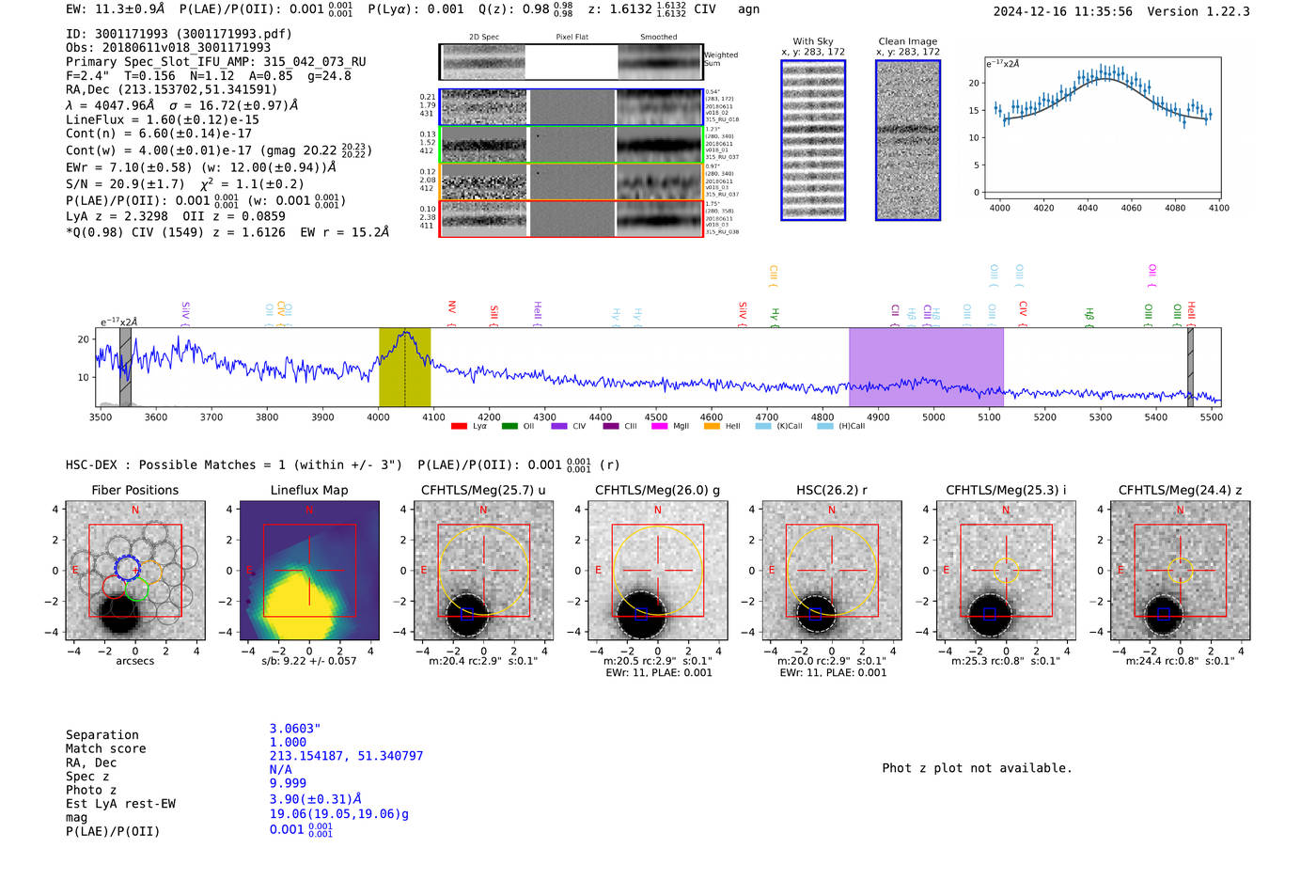Click the orange CIII label above spectrum

click(x=774, y=275)
